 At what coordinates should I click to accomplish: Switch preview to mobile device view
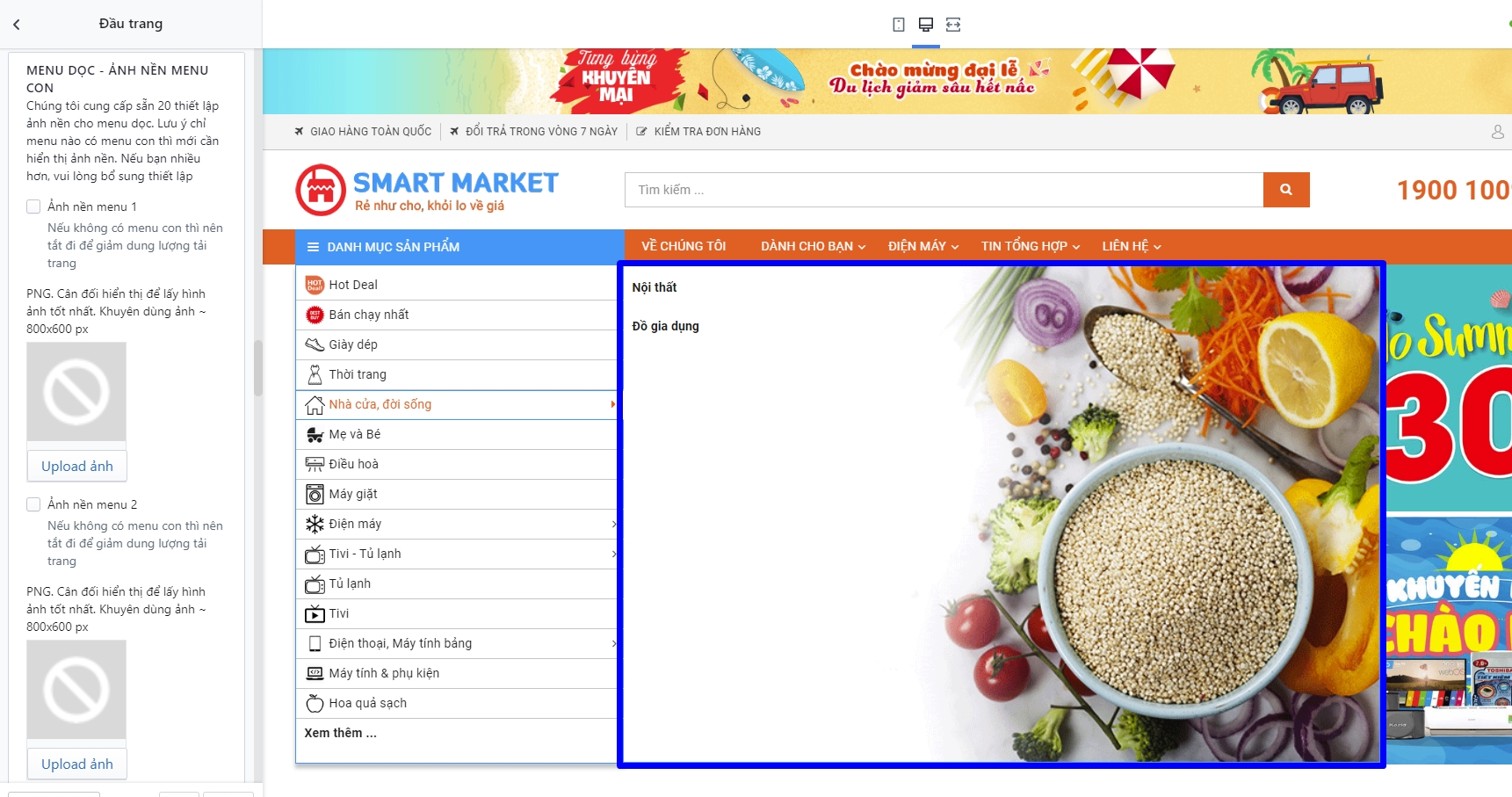click(898, 25)
